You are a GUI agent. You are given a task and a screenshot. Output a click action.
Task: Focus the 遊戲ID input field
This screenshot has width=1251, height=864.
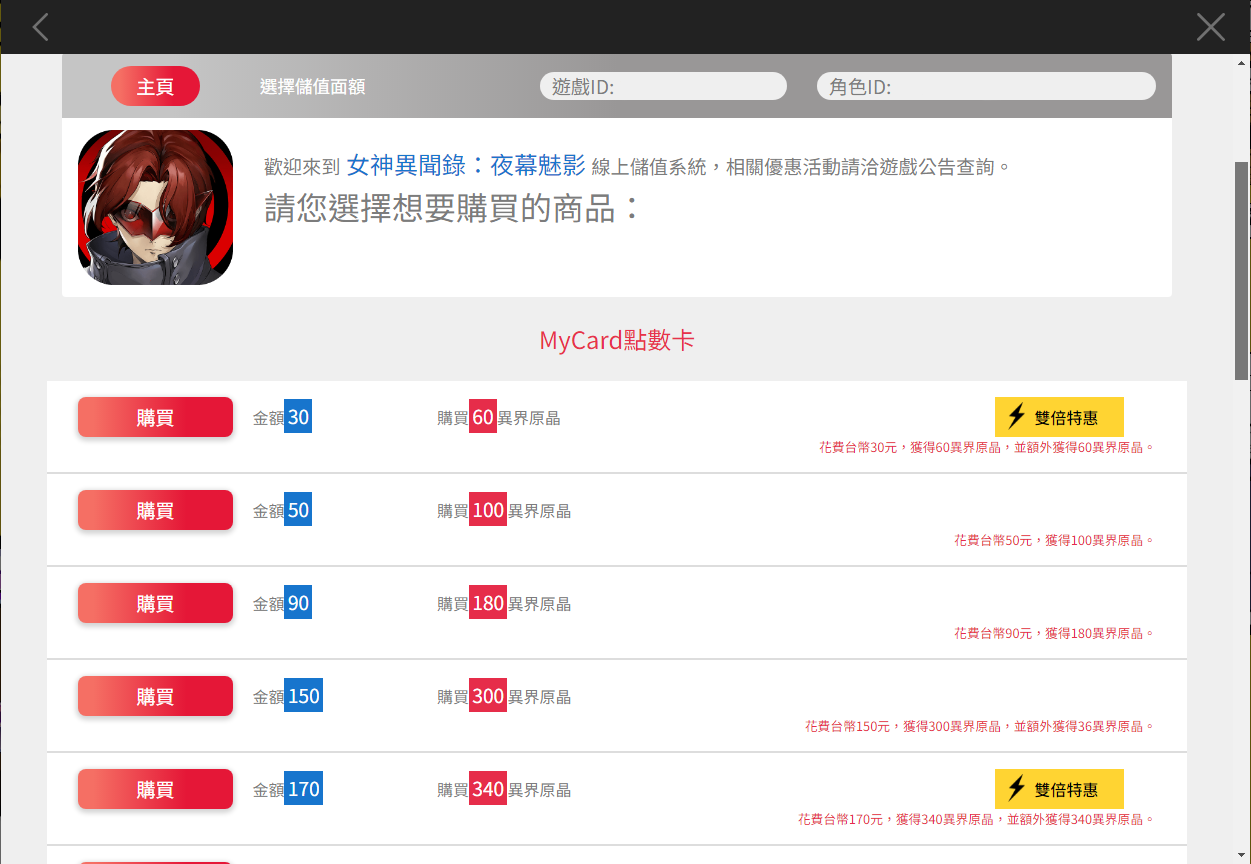point(663,87)
